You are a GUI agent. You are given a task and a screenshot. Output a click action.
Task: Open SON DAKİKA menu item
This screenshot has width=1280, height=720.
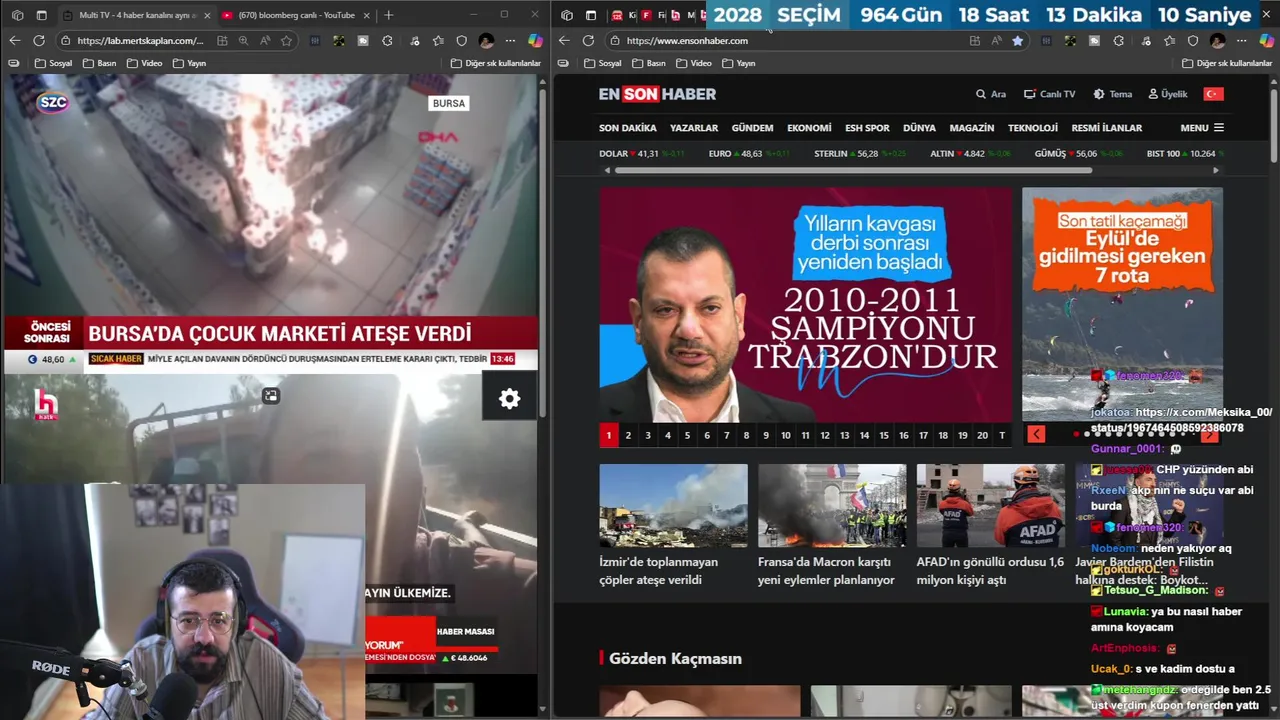pyautogui.click(x=628, y=128)
